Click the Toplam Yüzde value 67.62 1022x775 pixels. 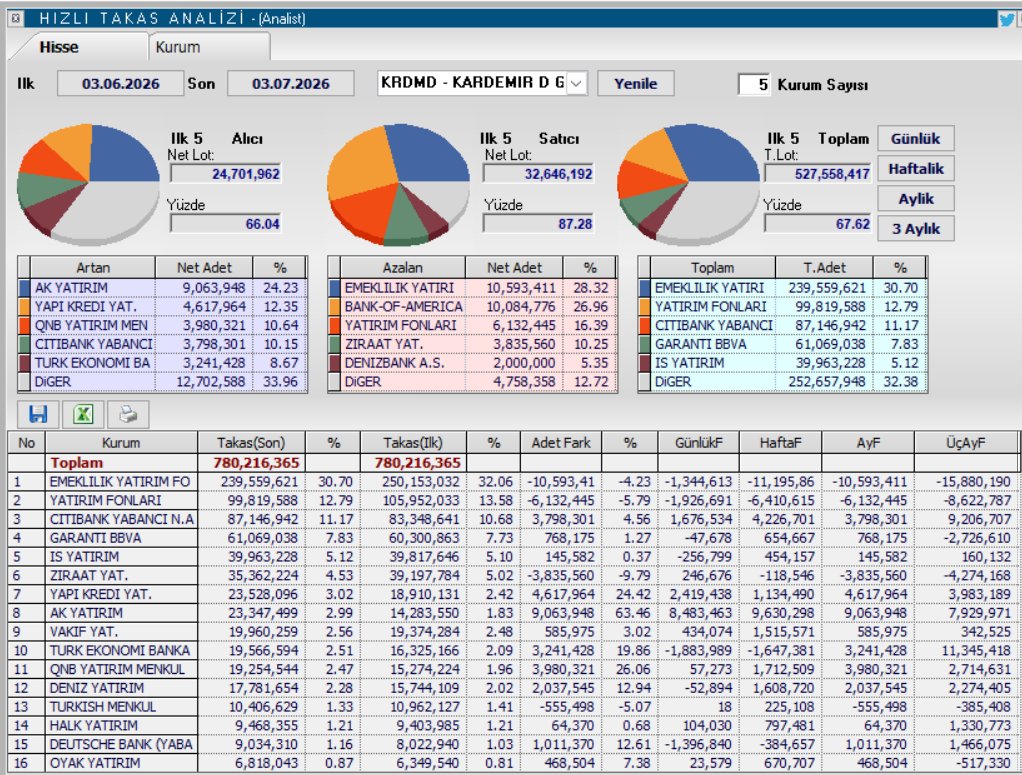(817, 224)
